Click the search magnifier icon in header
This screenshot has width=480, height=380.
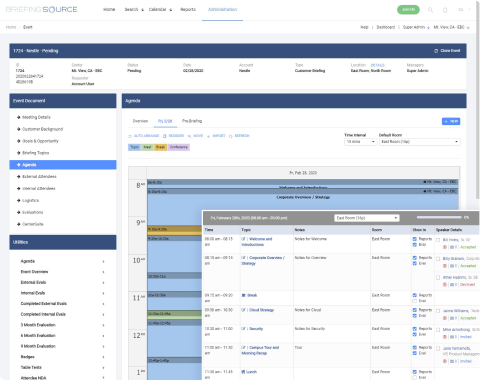pyautogui.click(x=430, y=10)
